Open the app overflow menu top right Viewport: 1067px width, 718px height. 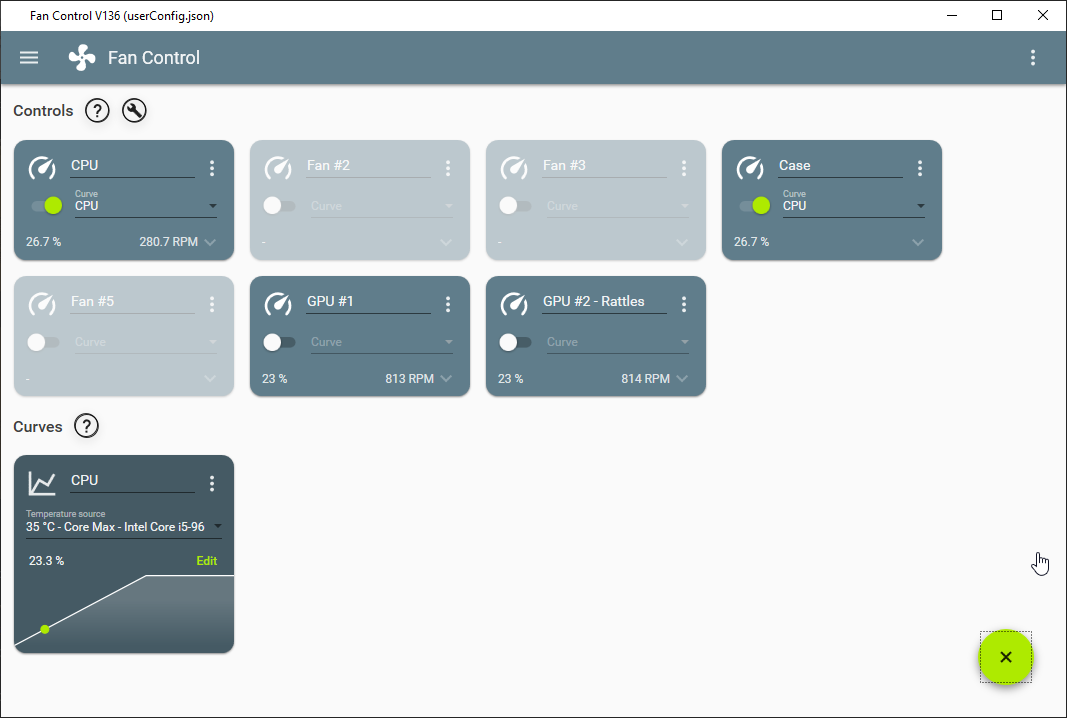pyautogui.click(x=1033, y=57)
